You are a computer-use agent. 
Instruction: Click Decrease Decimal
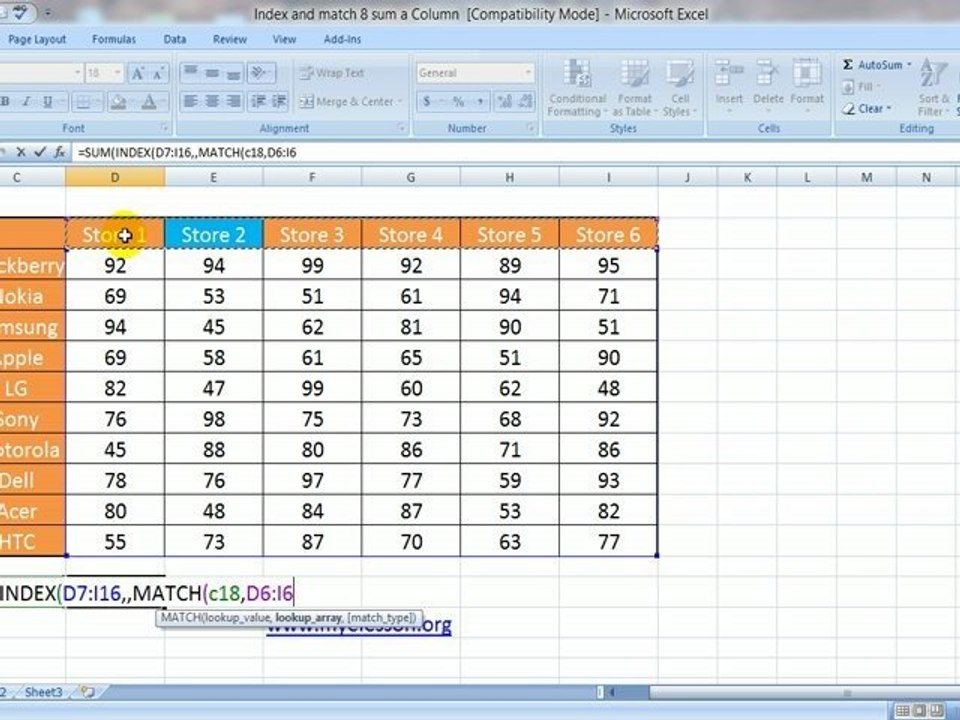pyautogui.click(x=525, y=102)
